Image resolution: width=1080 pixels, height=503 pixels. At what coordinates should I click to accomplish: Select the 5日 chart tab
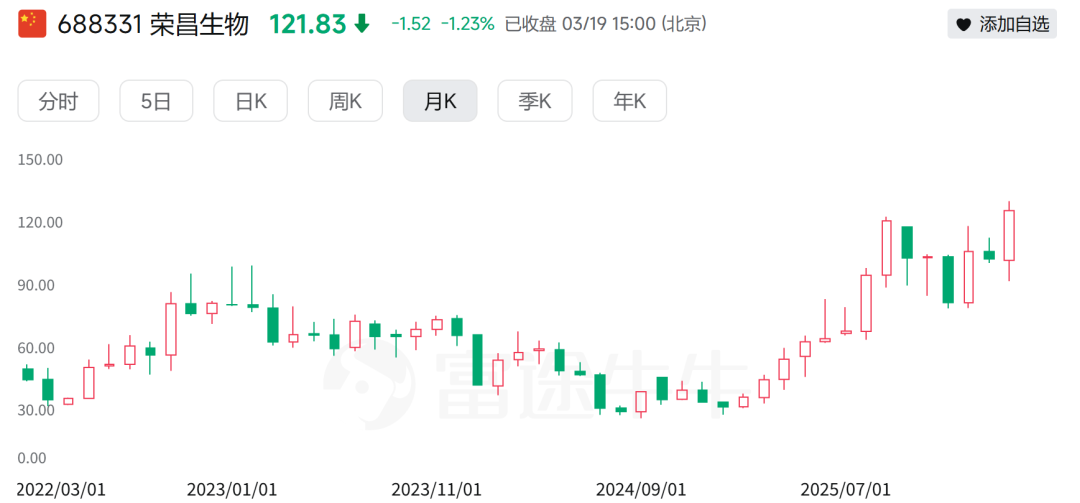[x=156, y=101]
